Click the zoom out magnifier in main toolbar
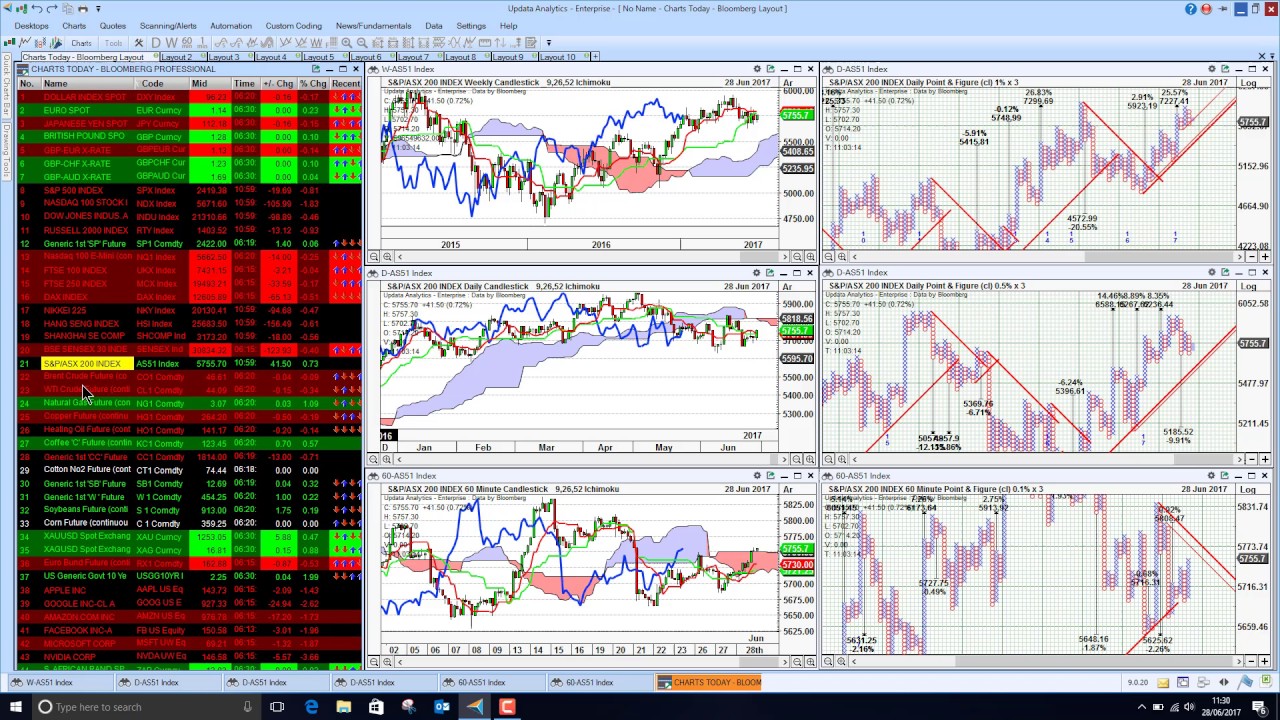1280x720 pixels. 362,43
